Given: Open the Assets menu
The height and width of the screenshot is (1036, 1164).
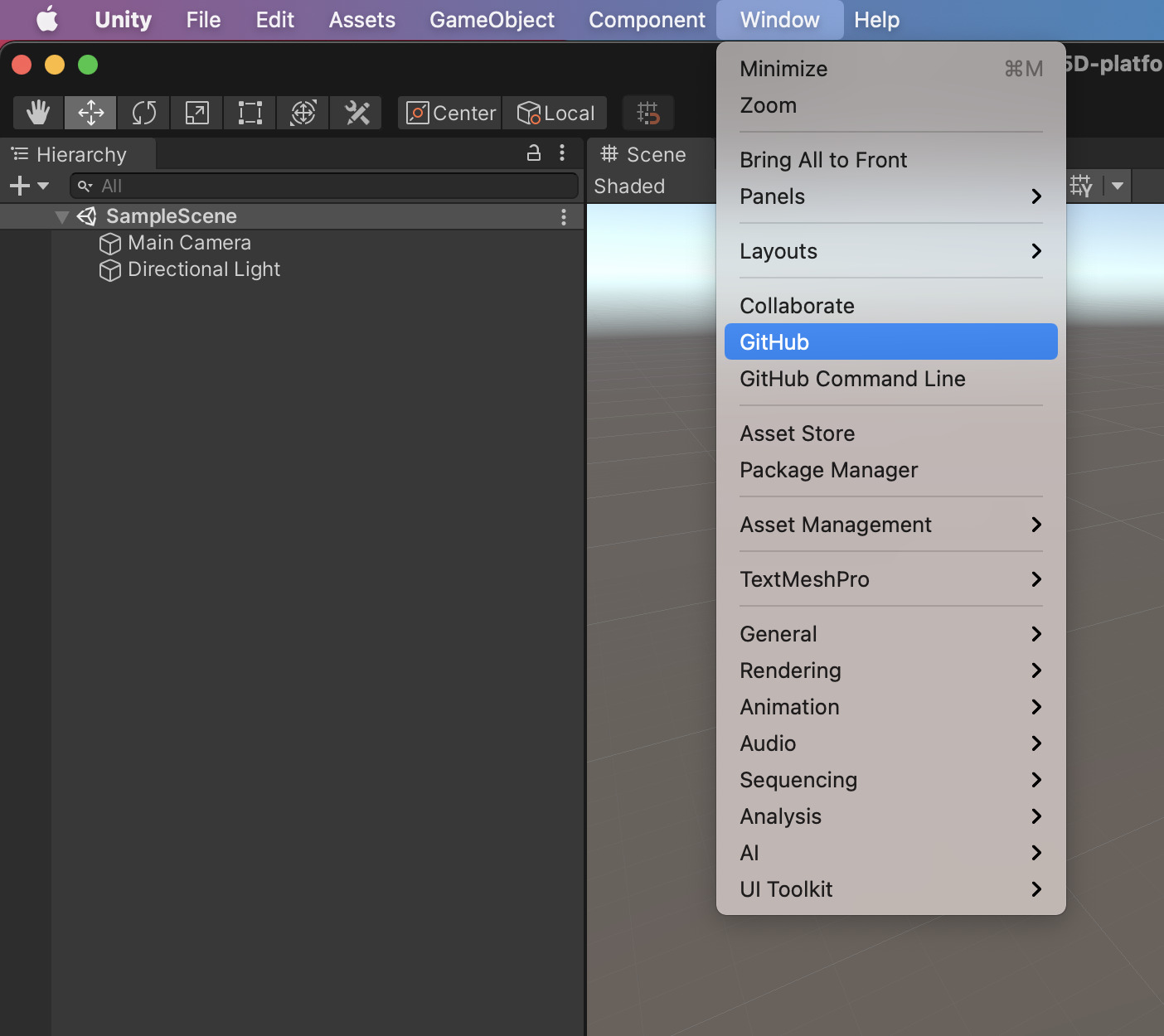Looking at the screenshot, I should click(361, 19).
